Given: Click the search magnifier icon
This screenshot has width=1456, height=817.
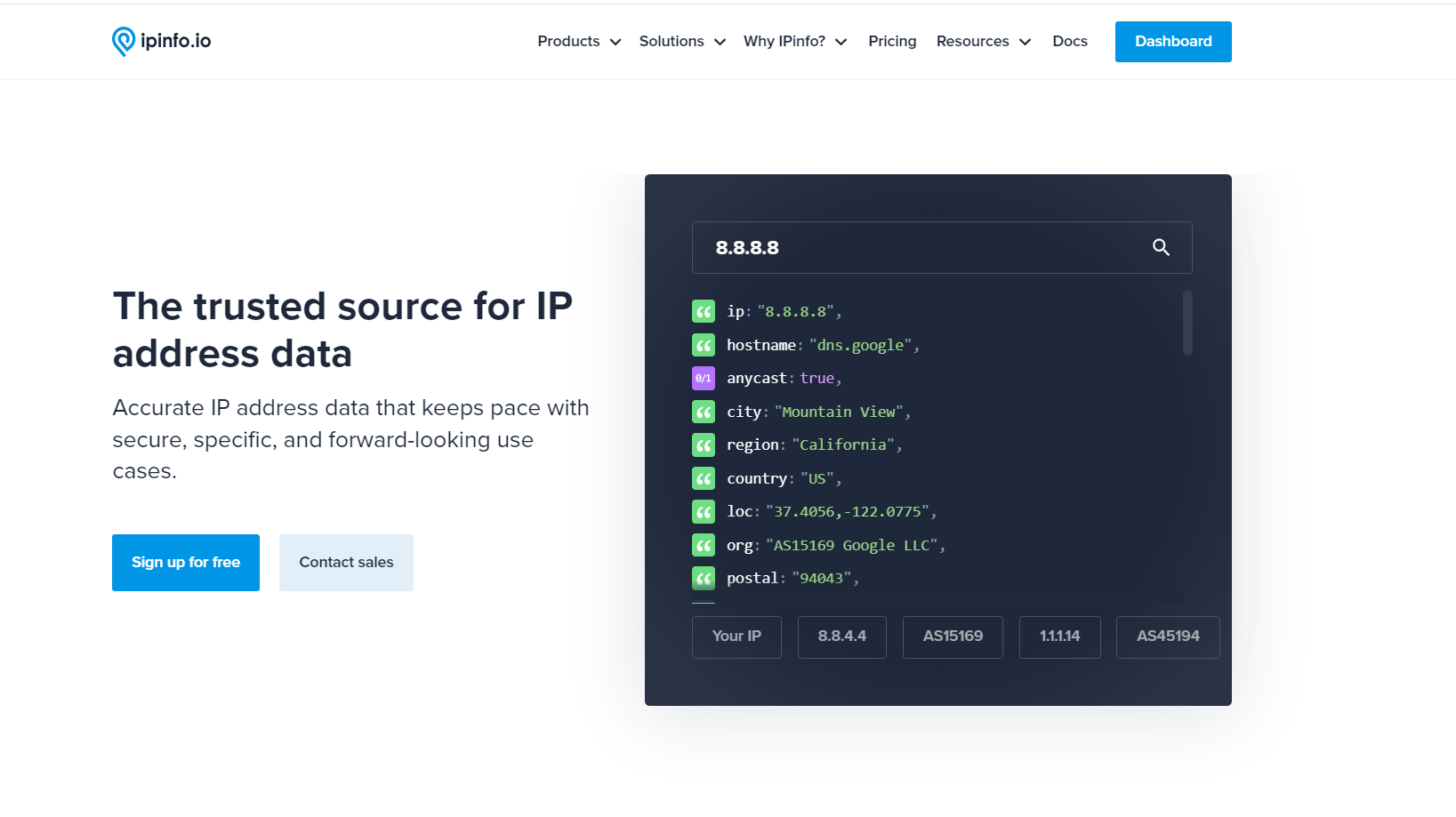Looking at the screenshot, I should (x=1161, y=247).
